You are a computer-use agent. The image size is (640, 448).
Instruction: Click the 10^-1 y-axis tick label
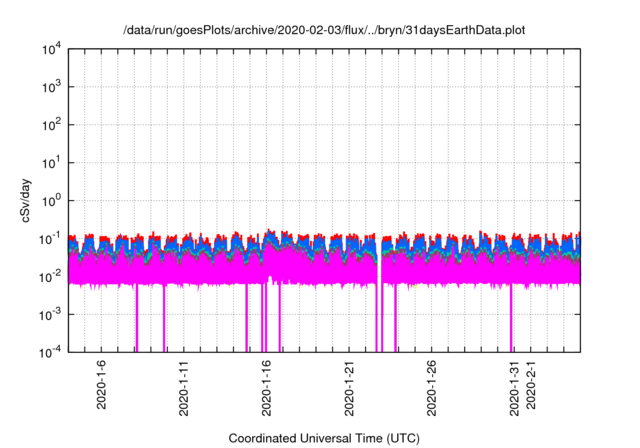(50, 238)
